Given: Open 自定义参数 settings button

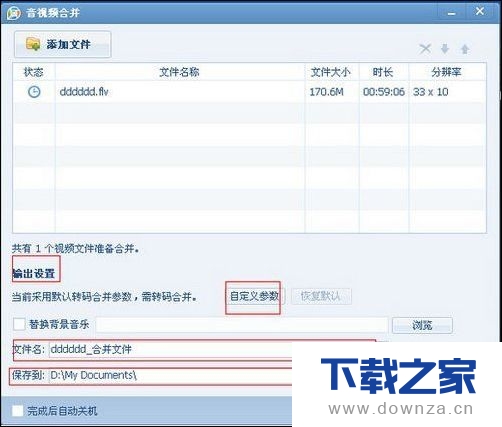Looking at the screenshot, I should pyautogui.click(x=254, y=296).
